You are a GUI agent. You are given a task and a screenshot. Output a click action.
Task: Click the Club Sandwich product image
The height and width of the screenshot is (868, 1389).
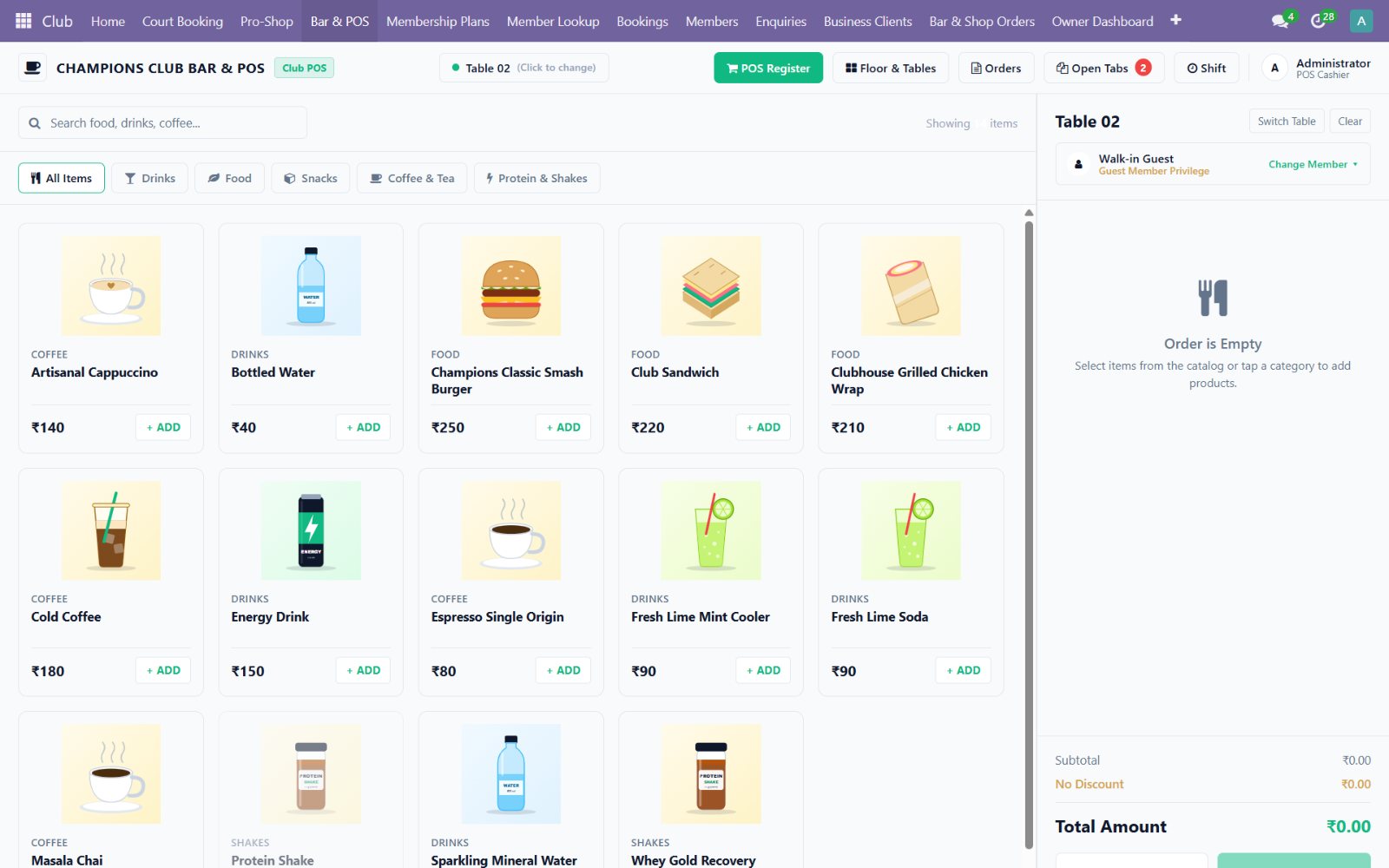pos(711,286)
